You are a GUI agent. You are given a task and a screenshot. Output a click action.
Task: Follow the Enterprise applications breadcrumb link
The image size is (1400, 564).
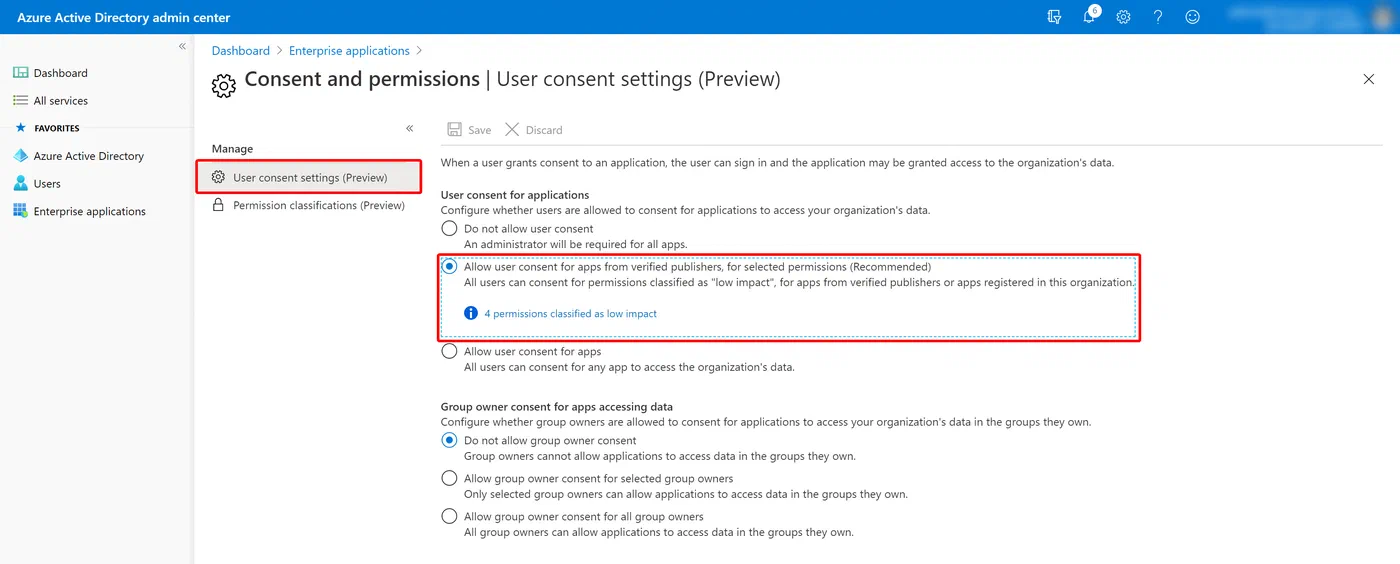point(350,51)
